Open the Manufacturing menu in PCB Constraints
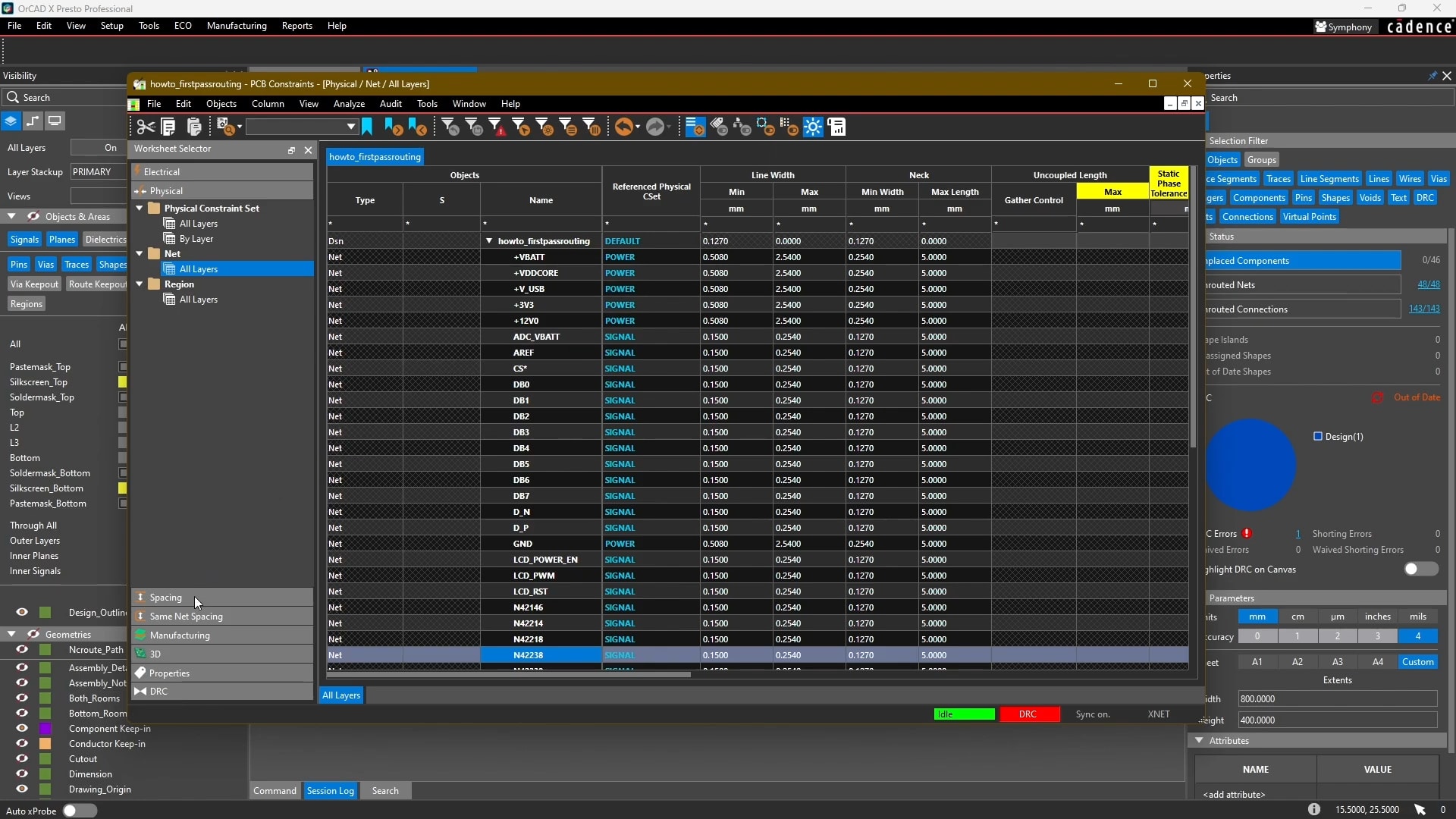This screenshot has width=1456, height=819. click(x=180, y=634)
